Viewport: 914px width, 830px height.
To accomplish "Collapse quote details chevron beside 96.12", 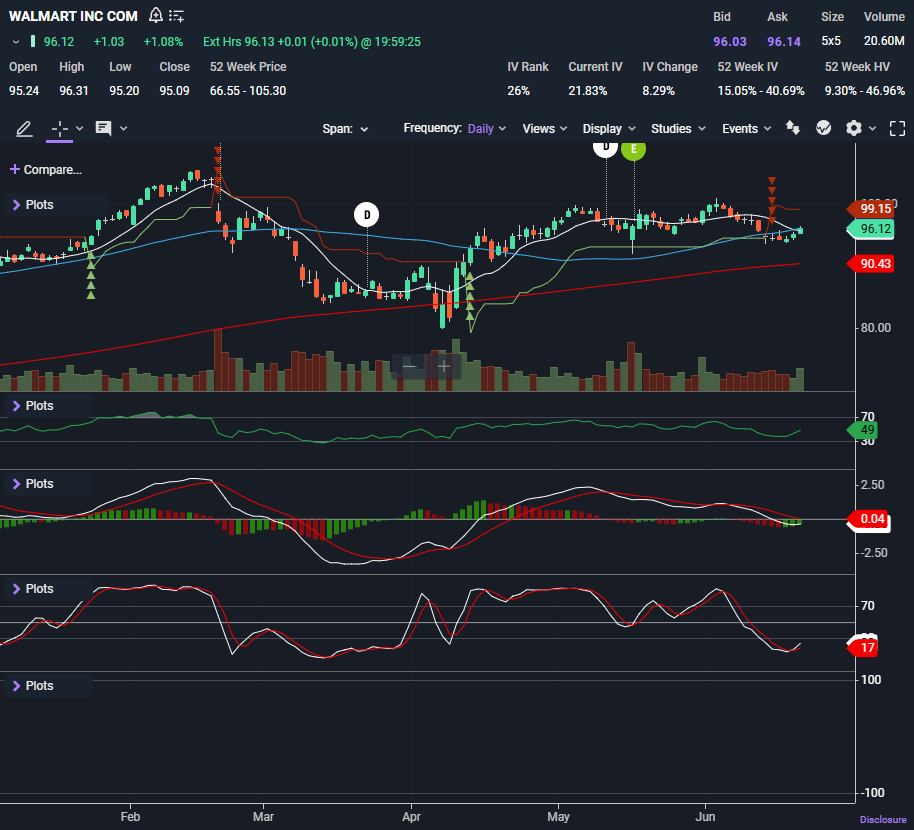I will [x=16, y=42].
